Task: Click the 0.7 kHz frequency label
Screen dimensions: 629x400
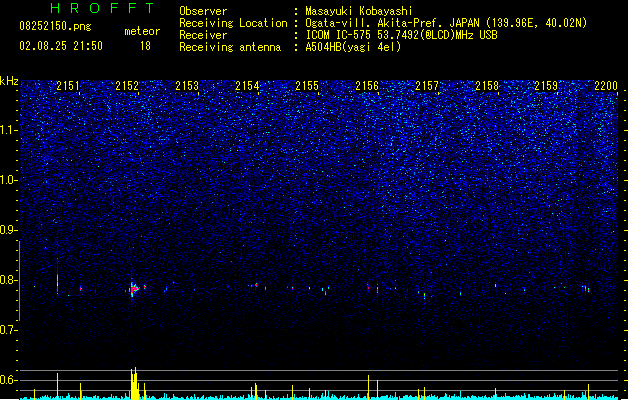Action: click(x=8, y=330)
